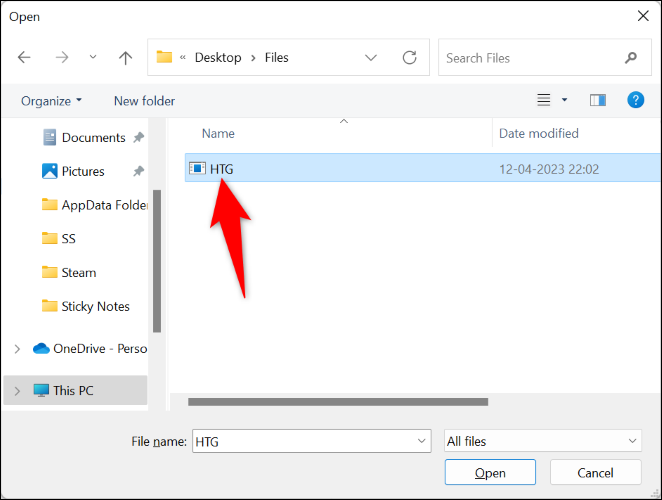Expand the address bar history dropdown
The width and height of the screenshot is (662, 500).
(x=371, y=57)
